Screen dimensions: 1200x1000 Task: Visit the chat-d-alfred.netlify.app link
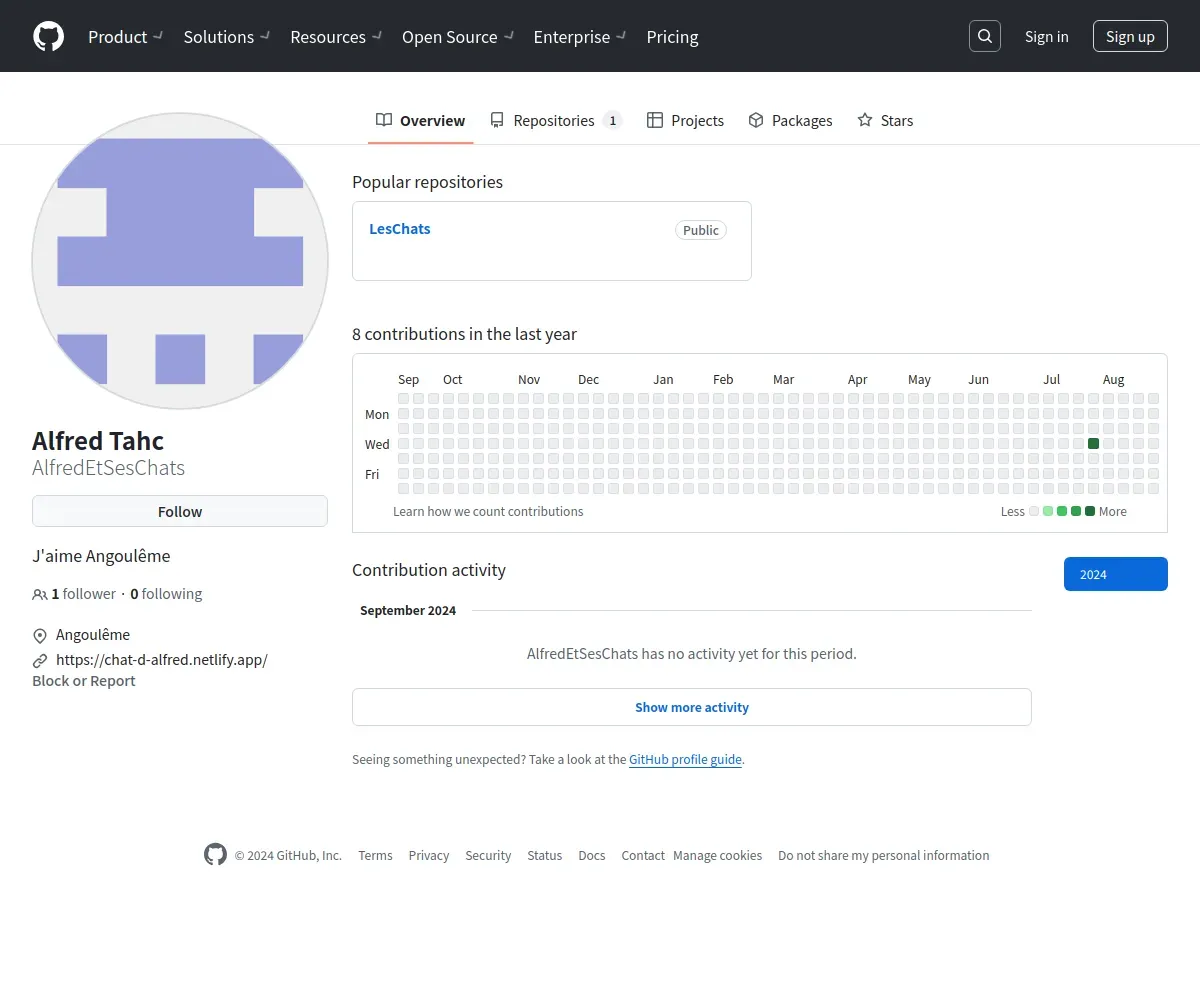(162, 660)
